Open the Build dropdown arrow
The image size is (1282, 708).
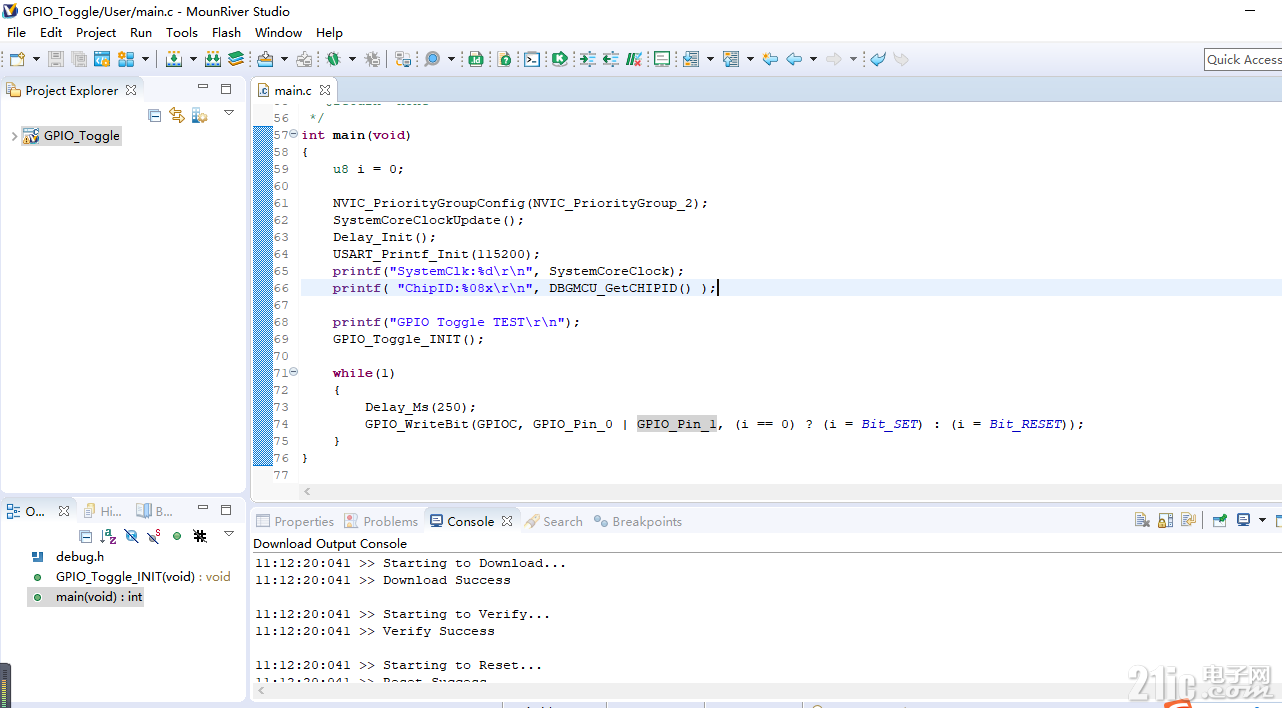[x=193, y=59]
